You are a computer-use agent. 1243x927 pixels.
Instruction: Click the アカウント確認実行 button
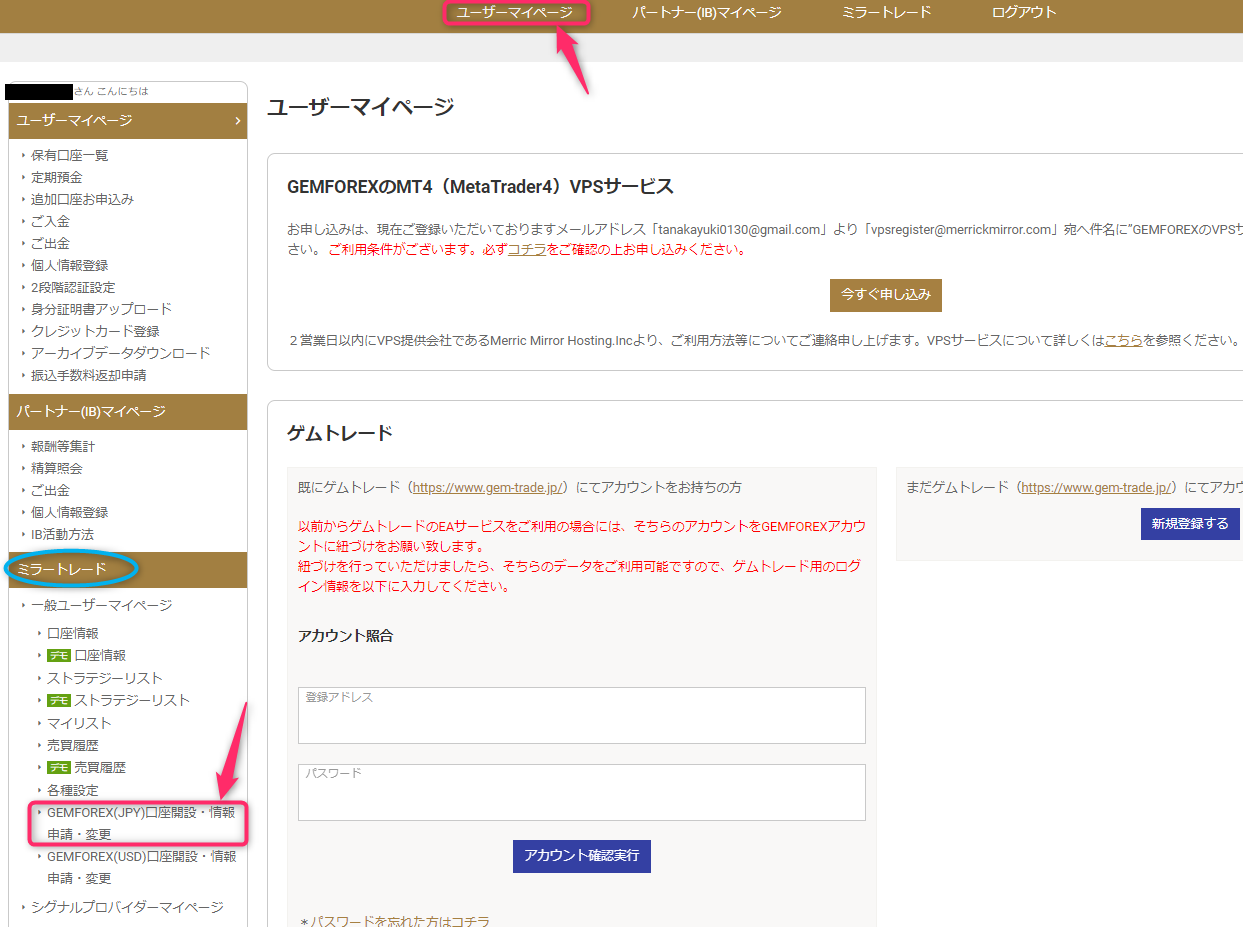(582, 856)
